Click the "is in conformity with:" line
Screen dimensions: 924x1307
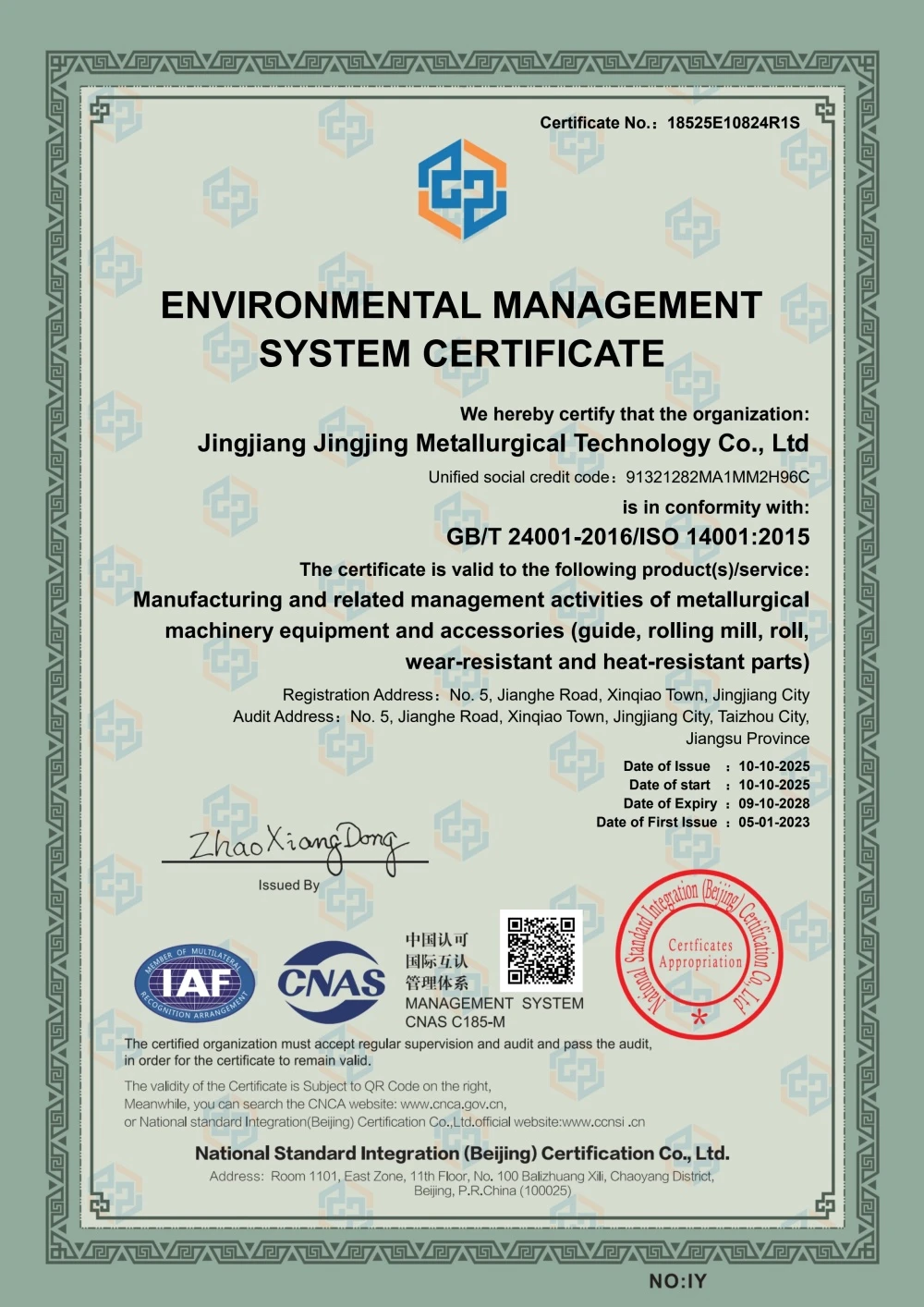click(x=715, y=507)
